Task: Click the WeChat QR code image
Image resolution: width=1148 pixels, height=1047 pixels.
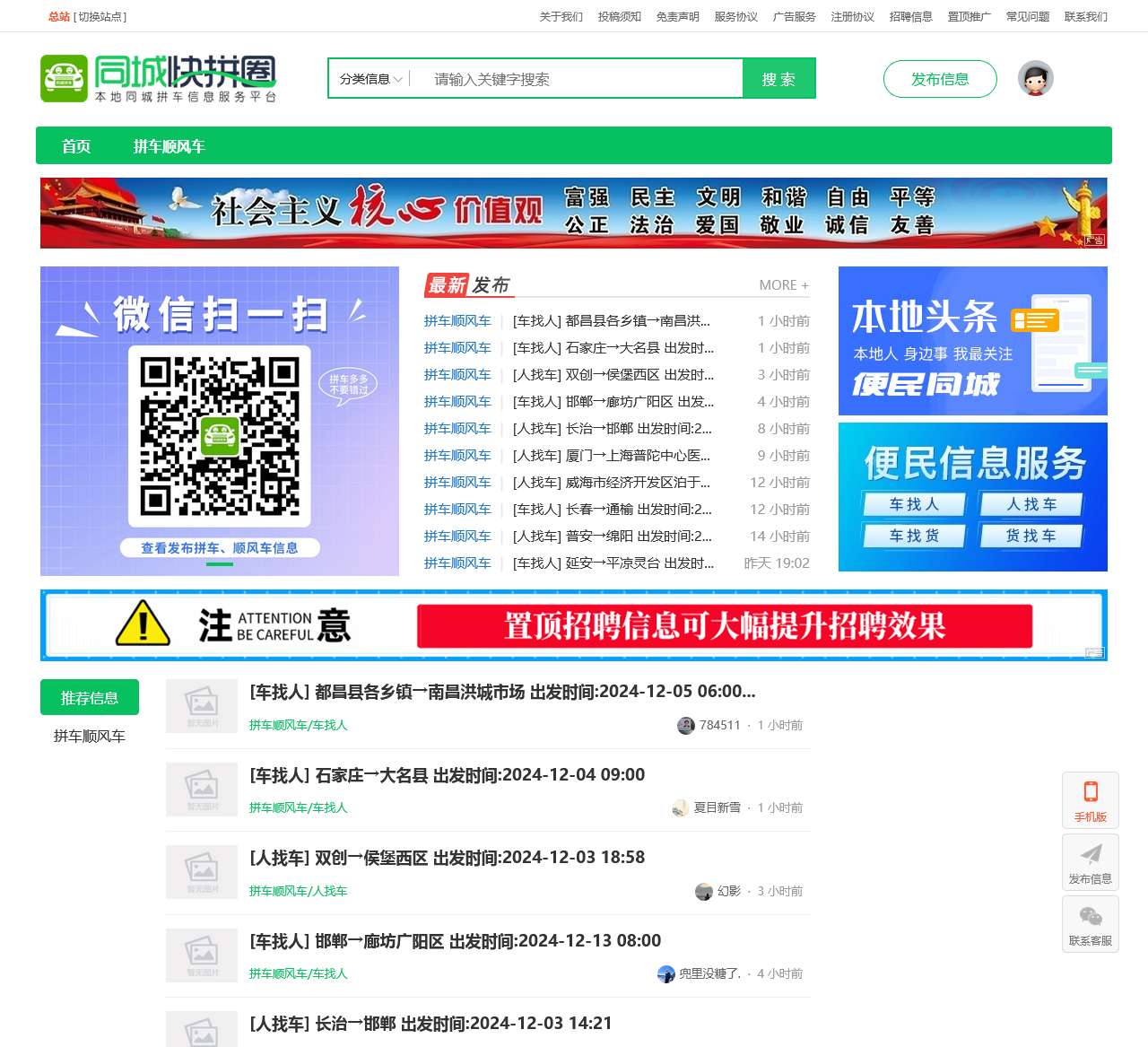Action: [220, 436]
